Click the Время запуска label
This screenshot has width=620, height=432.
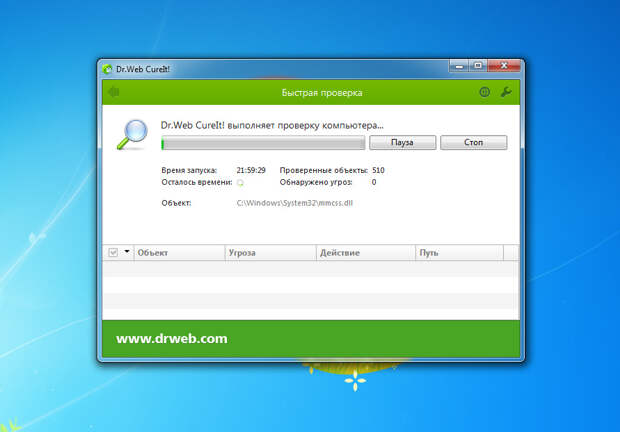189,170
